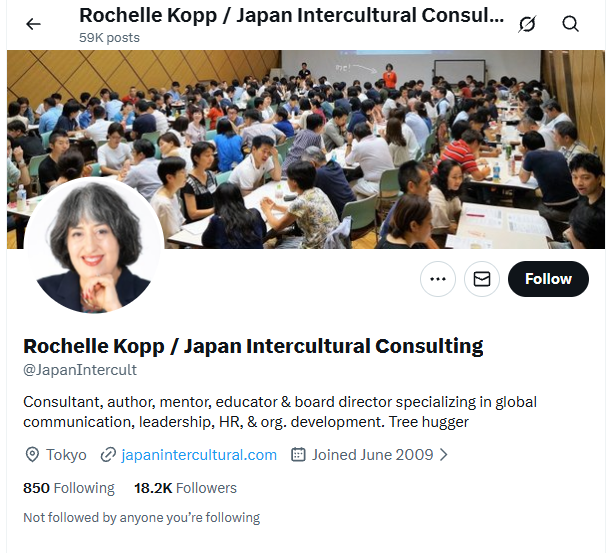Image resolution: width=615 pixels, height=553 pixels.
Task: Click Not followed by anyone you're following
Action: coord(142,518)
